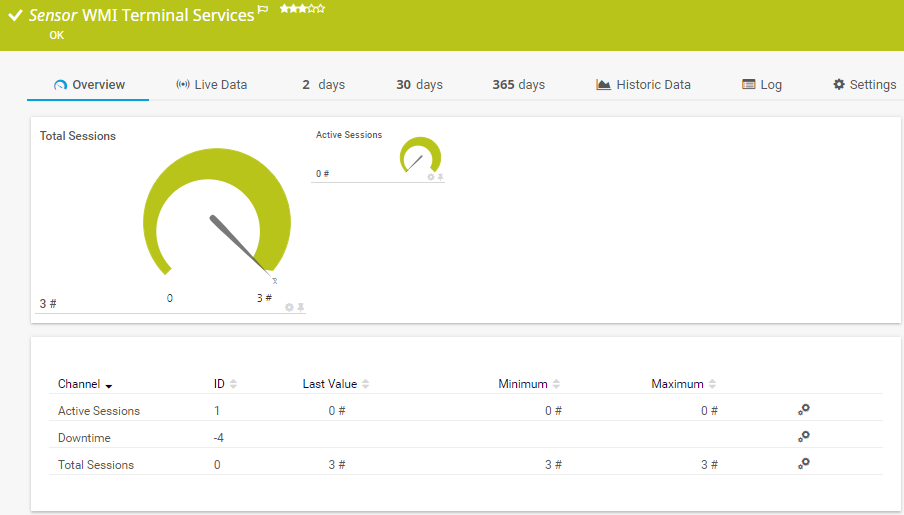Pin the Total Sessions gauge
Image resolution: width=904 pixels, height=515 pixels.
tap(300, 307)
